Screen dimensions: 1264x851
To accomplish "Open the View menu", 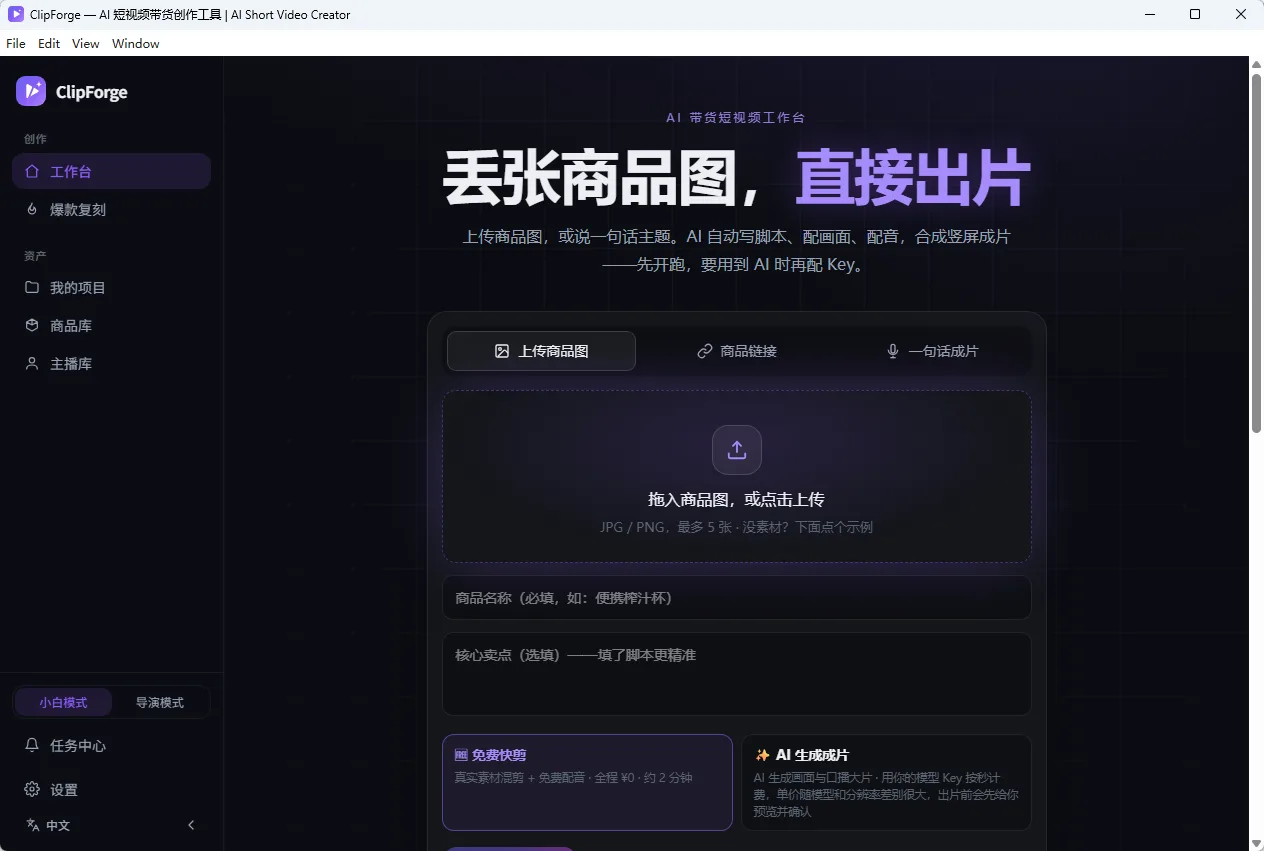I will tap(86, 43).
